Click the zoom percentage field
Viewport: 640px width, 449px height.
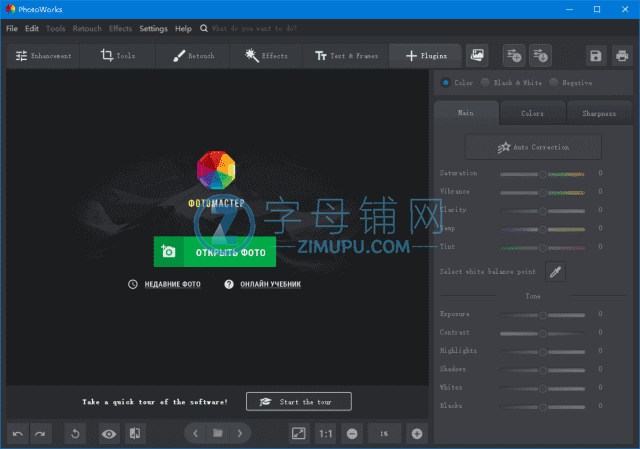click(384, 433)
